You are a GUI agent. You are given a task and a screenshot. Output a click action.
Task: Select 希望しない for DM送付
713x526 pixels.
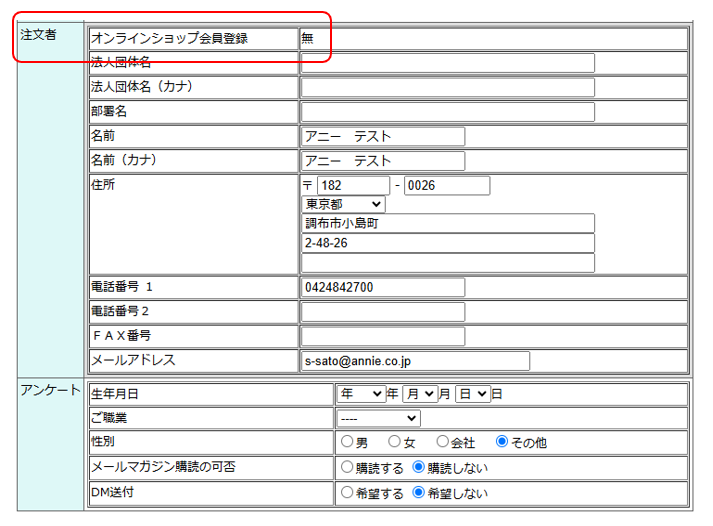[419, 493]
